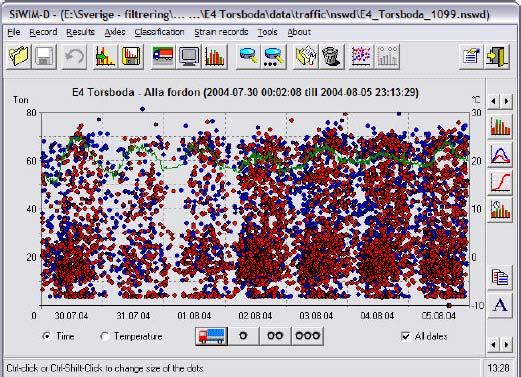Open the Tools menu
The width and height of the screenshot is (521, 377).
pos(267,32)
